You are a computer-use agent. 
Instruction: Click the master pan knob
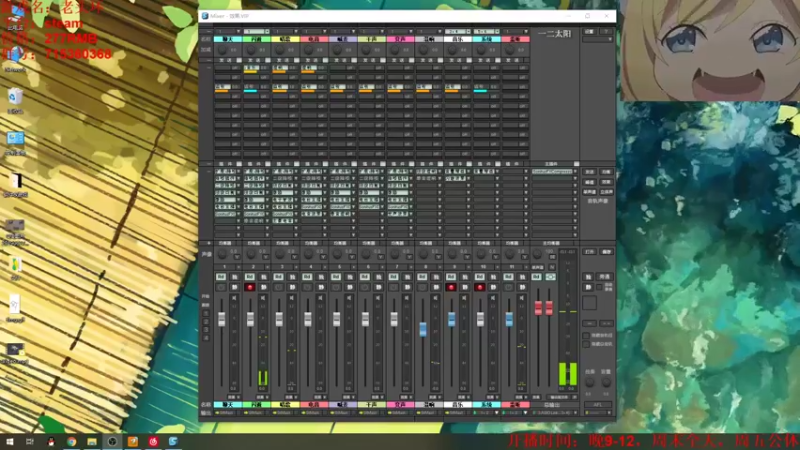tap(537, 254)
